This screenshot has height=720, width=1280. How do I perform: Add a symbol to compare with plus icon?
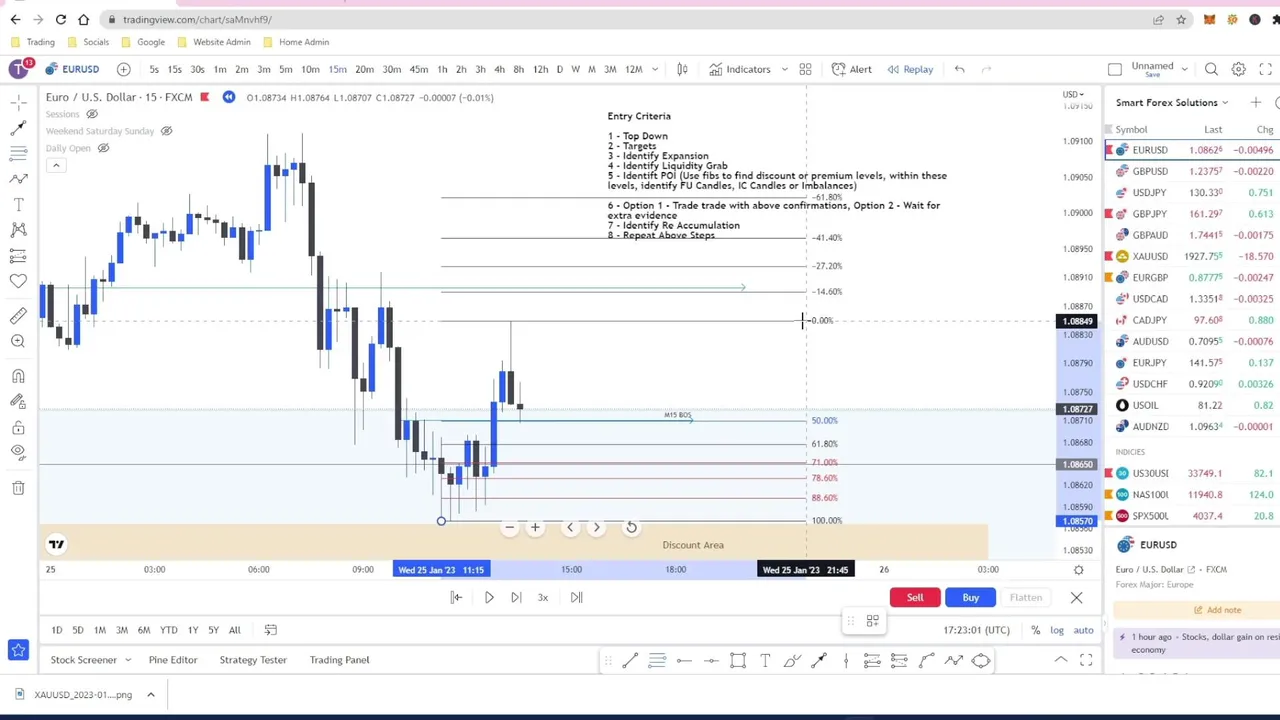(123, 69)
